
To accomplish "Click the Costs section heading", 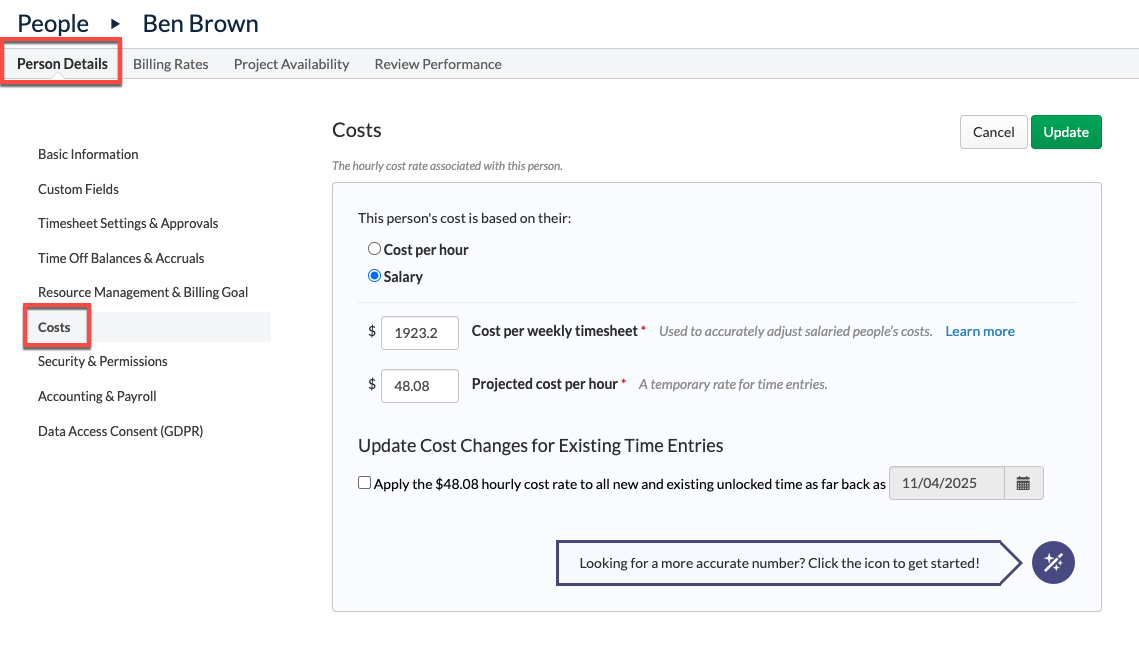I will click(x=357, y=130).
